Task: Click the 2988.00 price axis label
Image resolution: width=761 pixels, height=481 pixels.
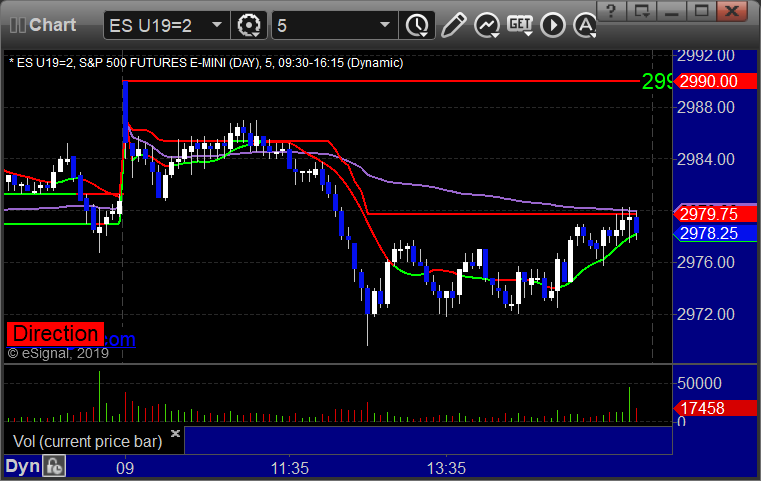Action: (x=706, y=107)
